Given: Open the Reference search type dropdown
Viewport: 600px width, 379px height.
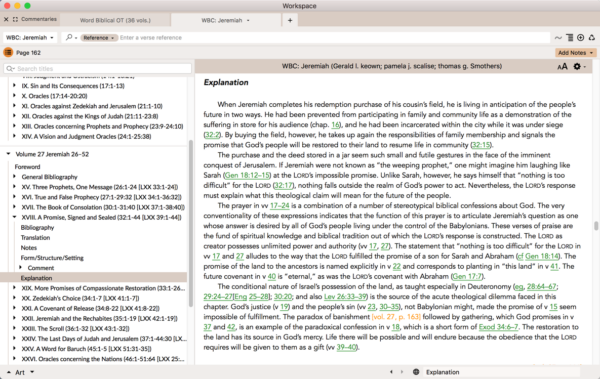Looking at the screenshot, I should coord(99,38).
